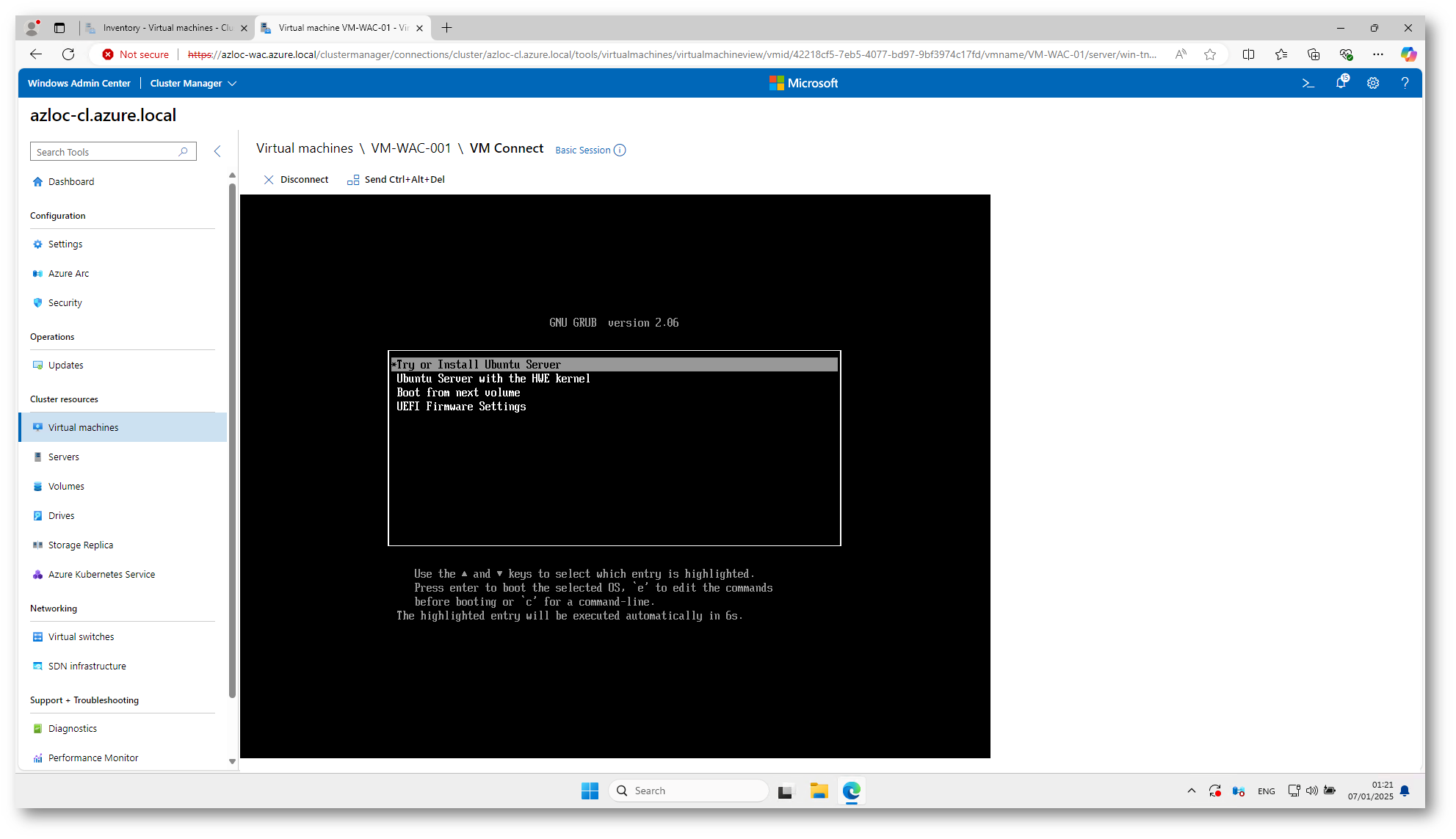Image resolution: width=1456 pixels, height=839 pixels.
Task: Open the browser profile icon
Action: click(x=32, y=28)
